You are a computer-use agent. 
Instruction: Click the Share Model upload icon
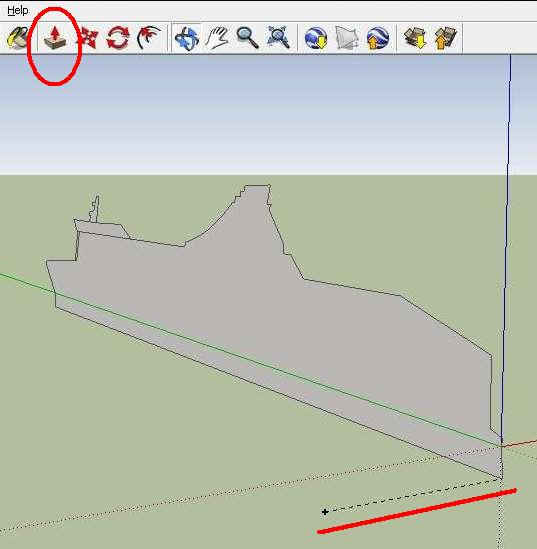coord(446,38)
